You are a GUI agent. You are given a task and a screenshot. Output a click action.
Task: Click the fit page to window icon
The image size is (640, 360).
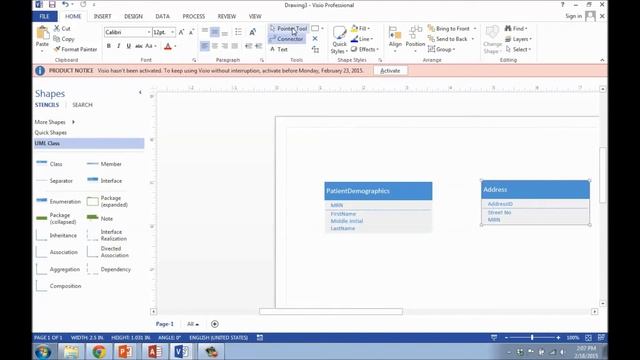[588, 338]
